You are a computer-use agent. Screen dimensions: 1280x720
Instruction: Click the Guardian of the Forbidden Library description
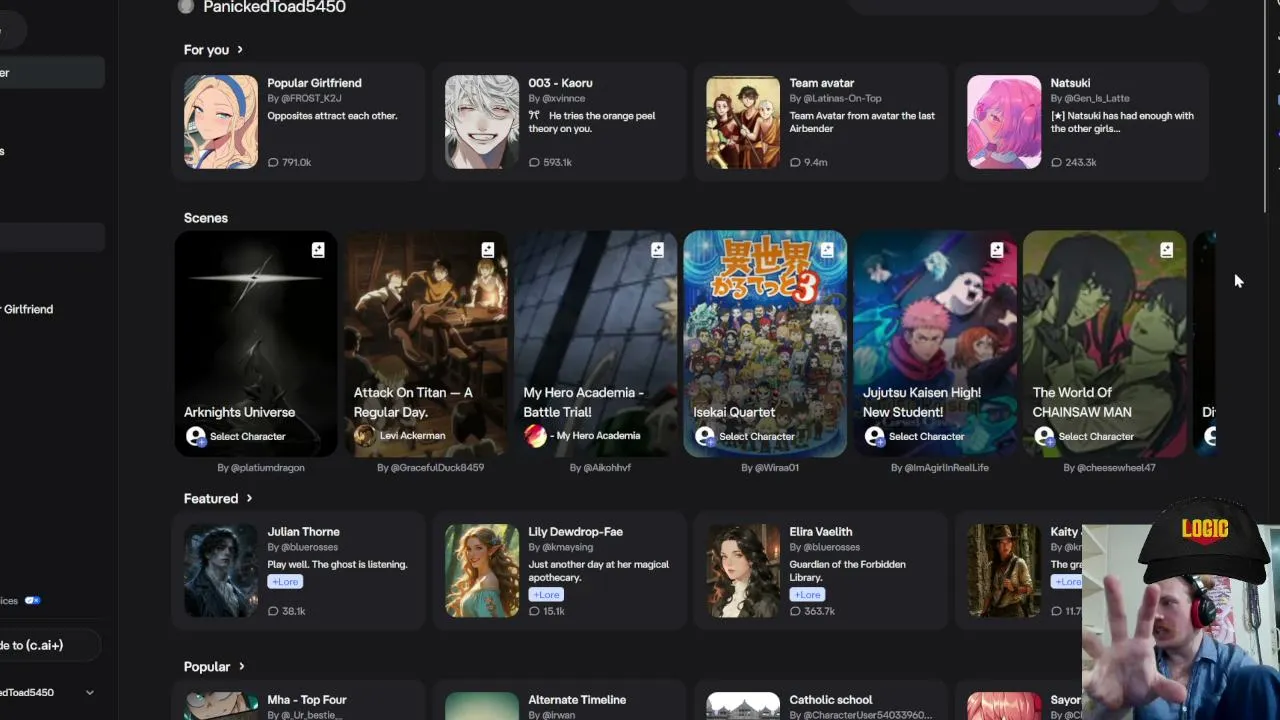point(848,570)
